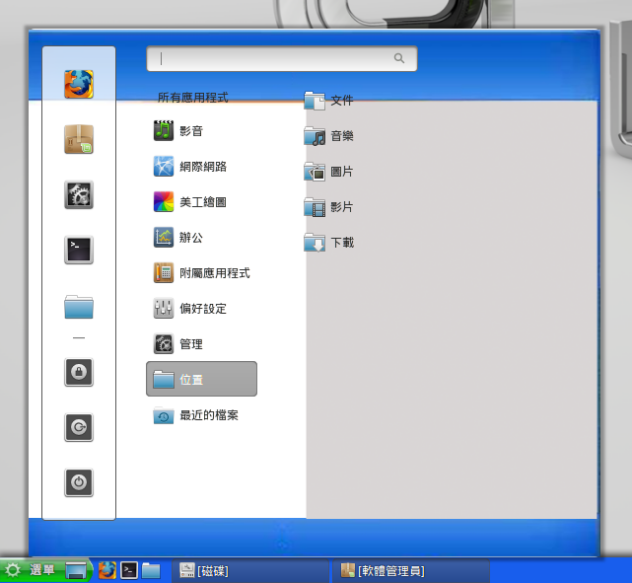
Task: Open the 附屬應用程式 category
Action: 202,273
